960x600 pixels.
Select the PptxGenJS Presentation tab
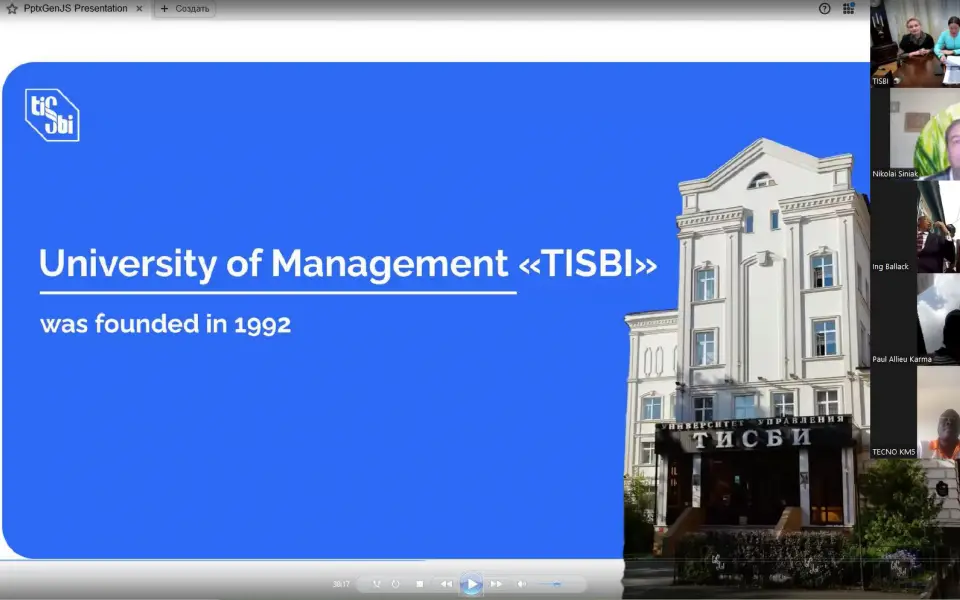(x=75, y=9)
